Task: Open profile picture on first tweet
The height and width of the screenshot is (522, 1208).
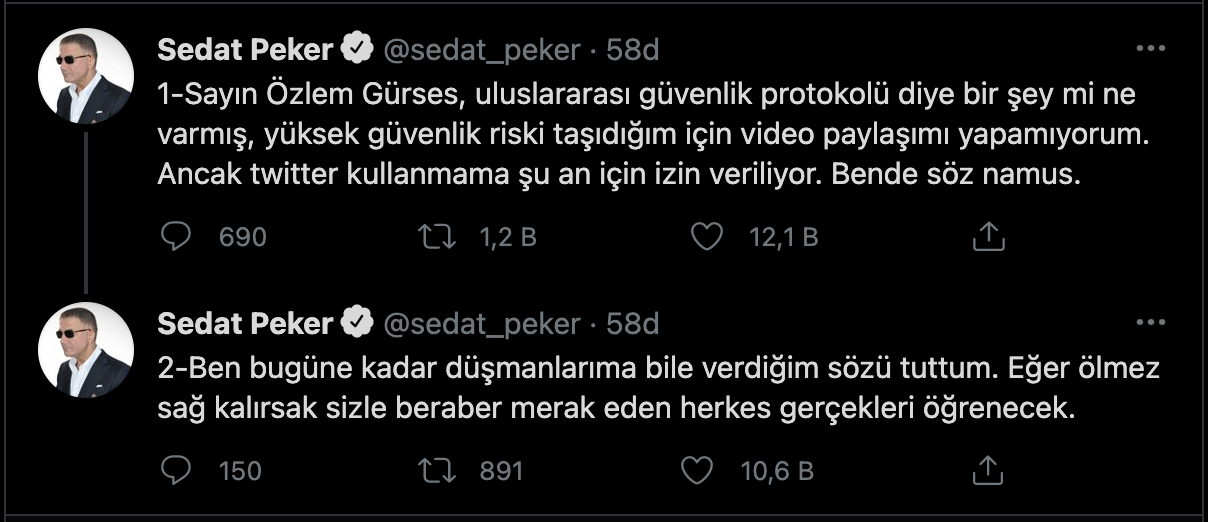Action: [86, 76]
